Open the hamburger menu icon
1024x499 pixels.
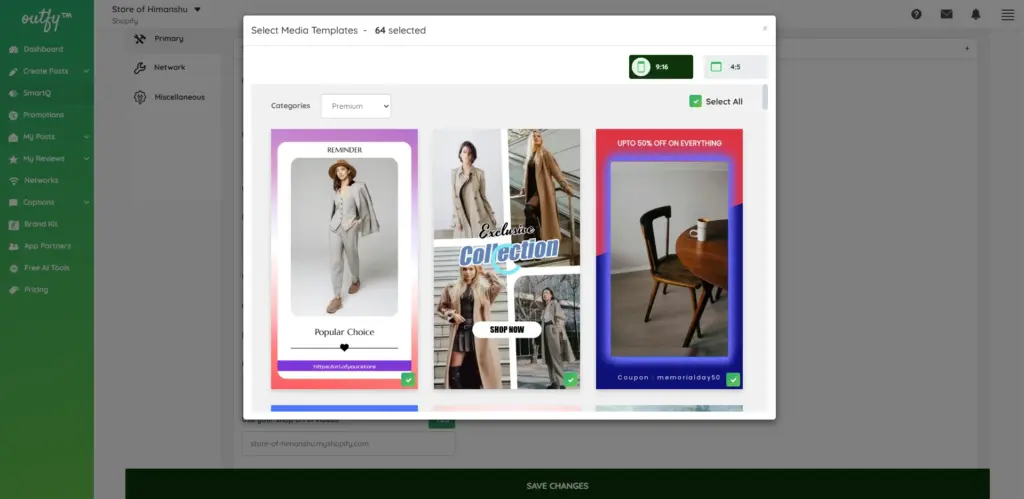[1005, 14]
